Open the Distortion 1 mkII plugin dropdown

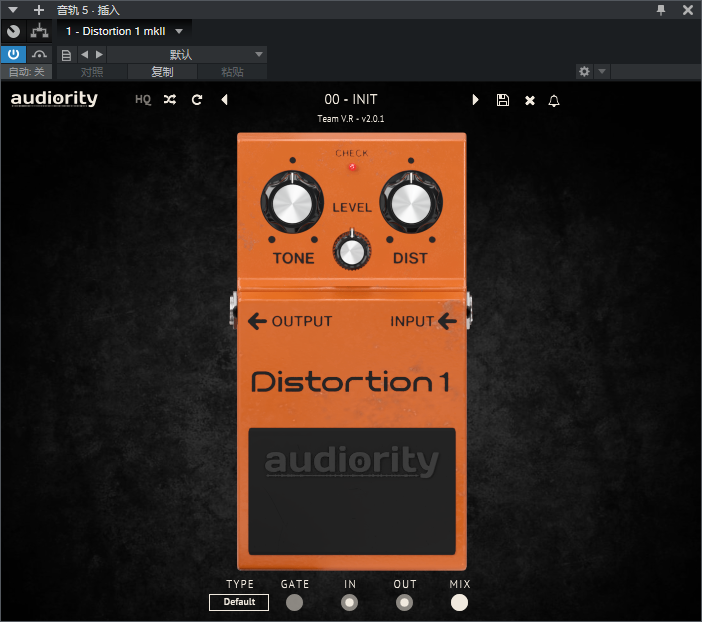(124, 31)
